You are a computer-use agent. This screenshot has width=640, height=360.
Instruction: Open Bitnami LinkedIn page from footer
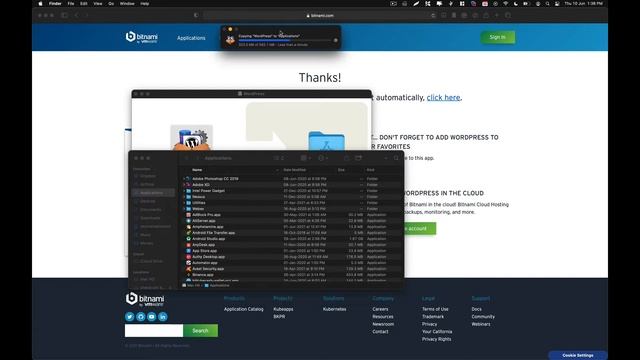163,317
